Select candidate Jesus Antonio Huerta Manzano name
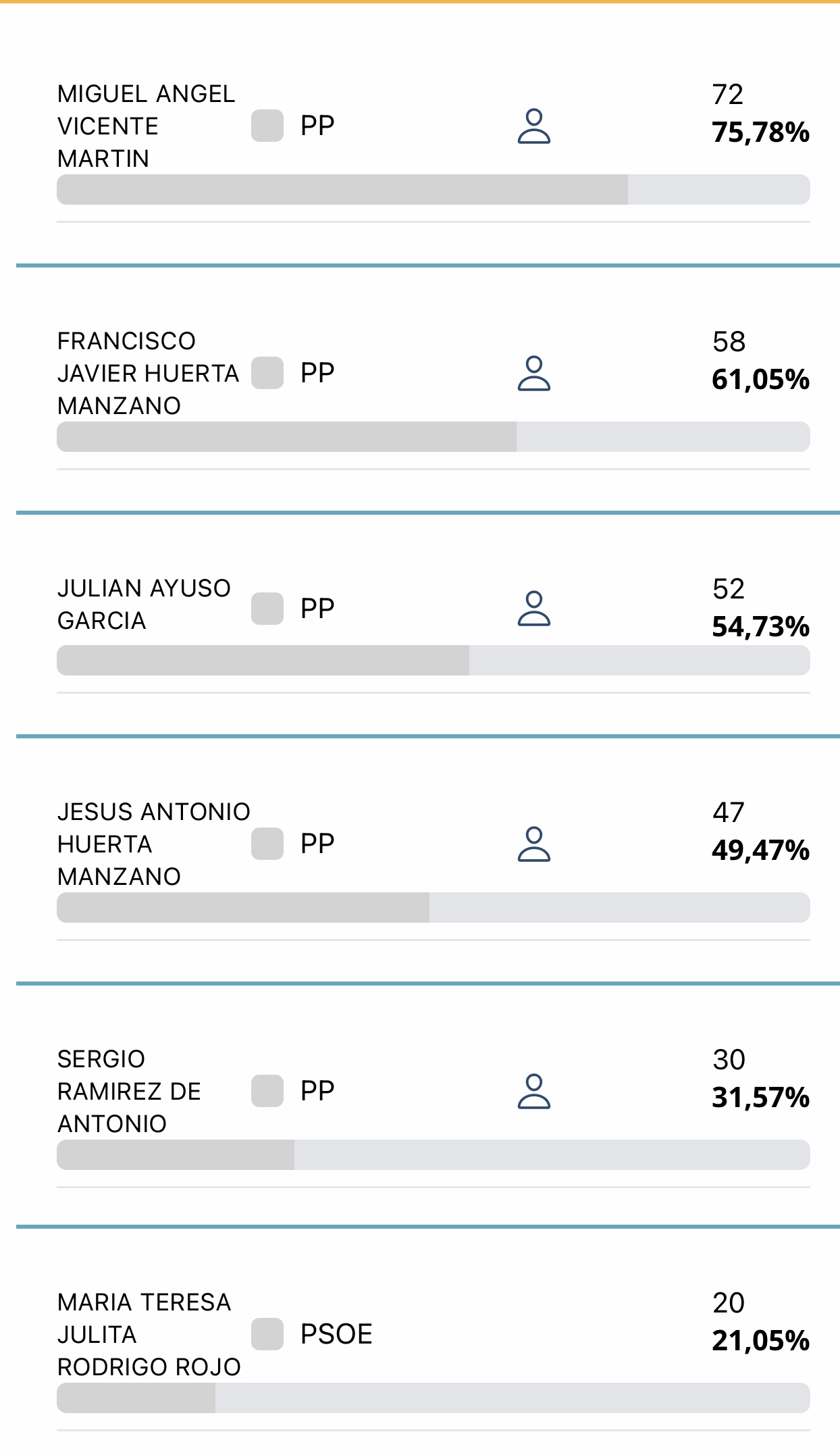Screen dimensions: 840x1455 click(153, 844)
